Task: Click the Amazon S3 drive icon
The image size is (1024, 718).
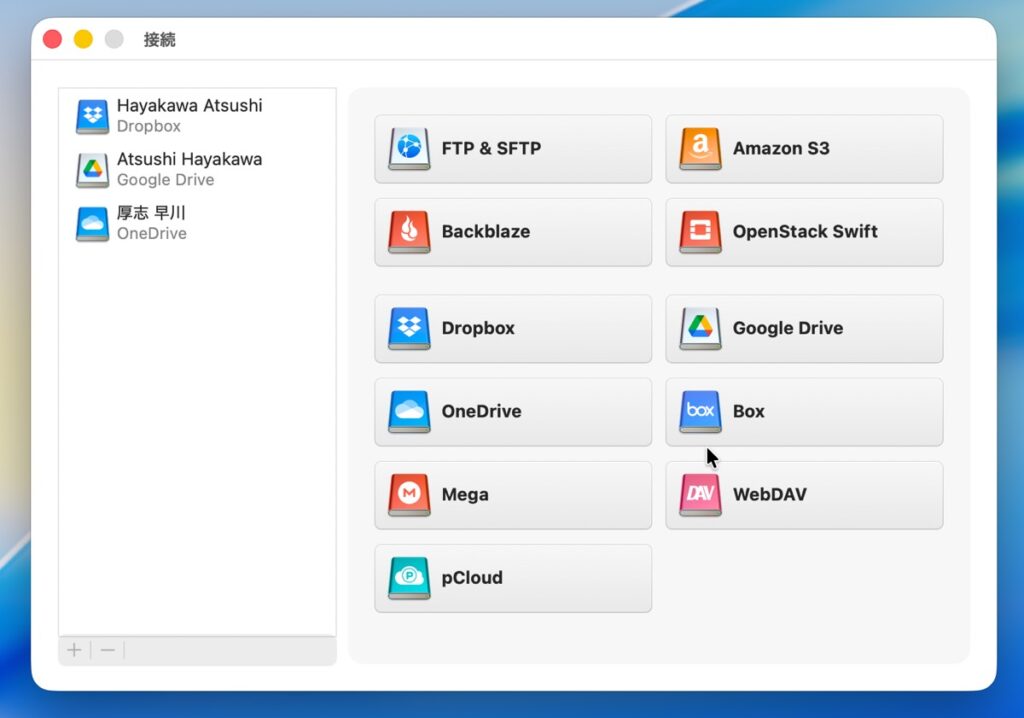Action: [x=700, y=149]
